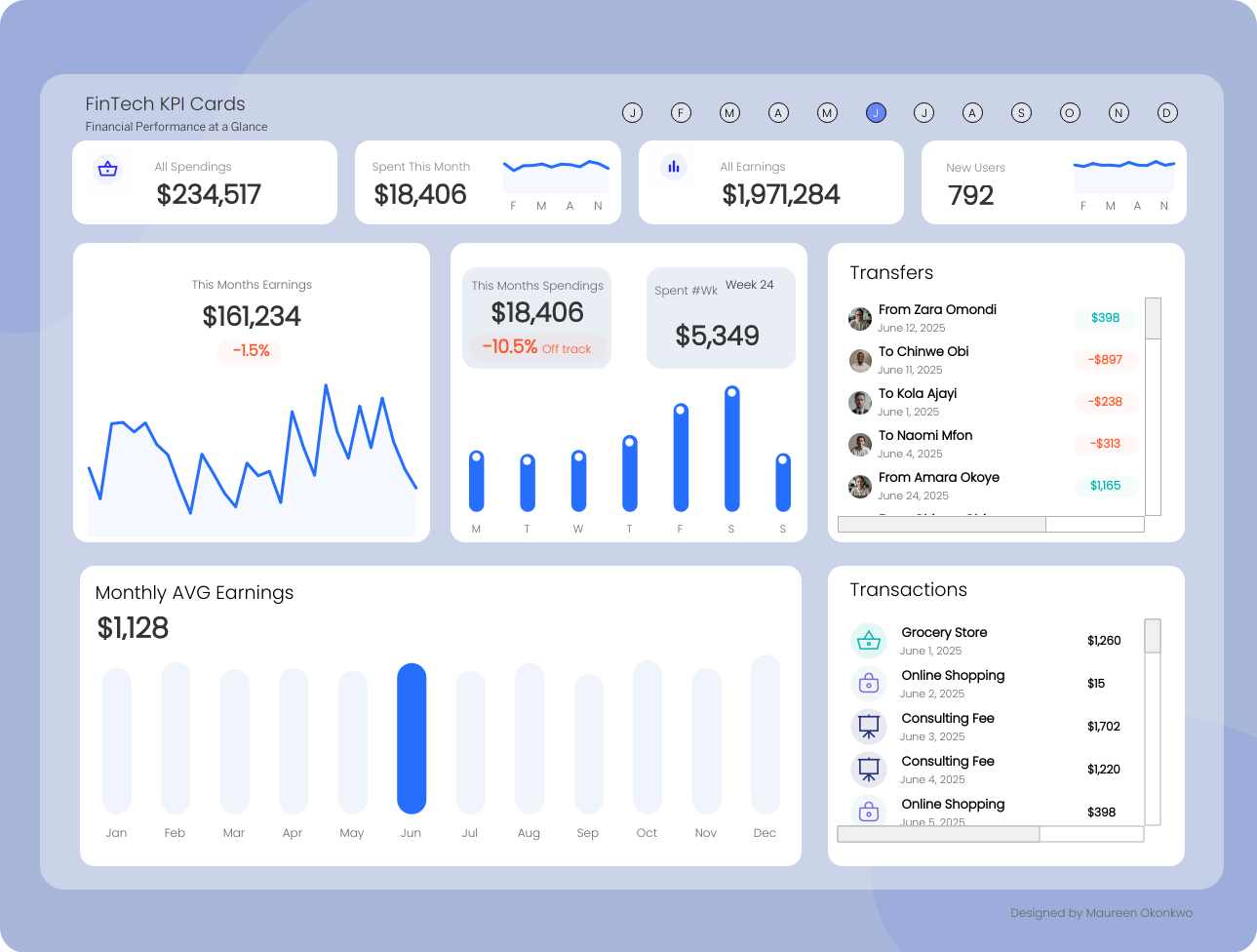
Task: Select the S (September) month circle
Action: (x=1021, y=113)
